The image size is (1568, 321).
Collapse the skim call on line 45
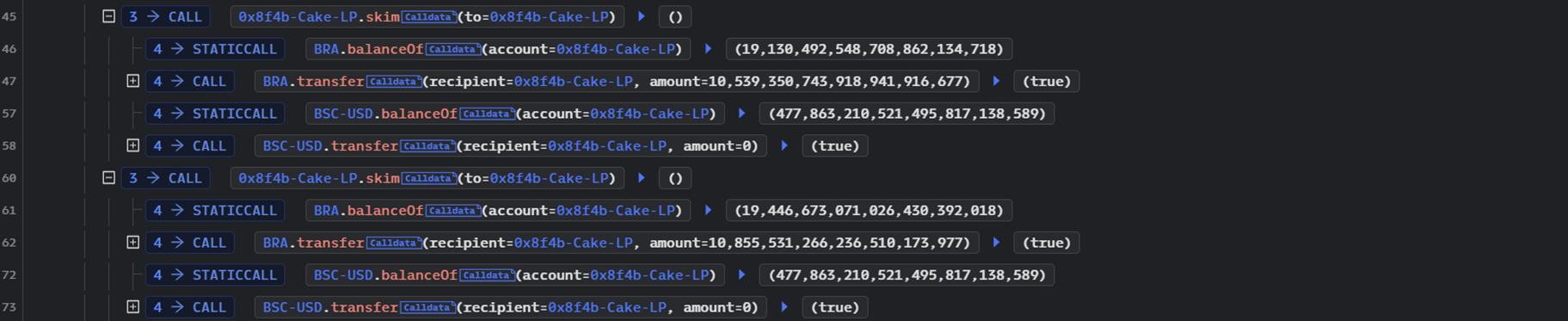108,16
